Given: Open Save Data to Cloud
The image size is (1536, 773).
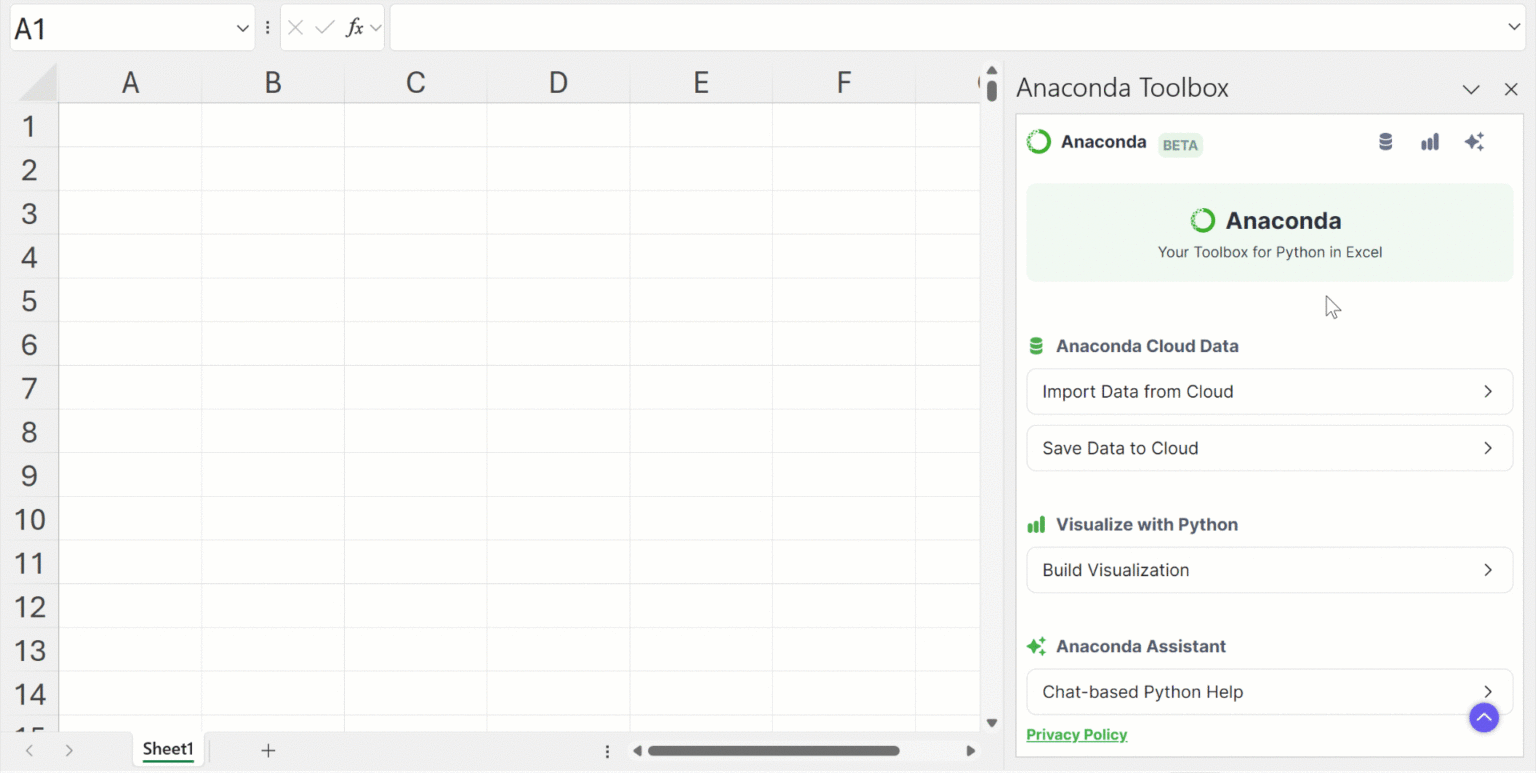Looking at the screenshot, I should [1269, 448].
